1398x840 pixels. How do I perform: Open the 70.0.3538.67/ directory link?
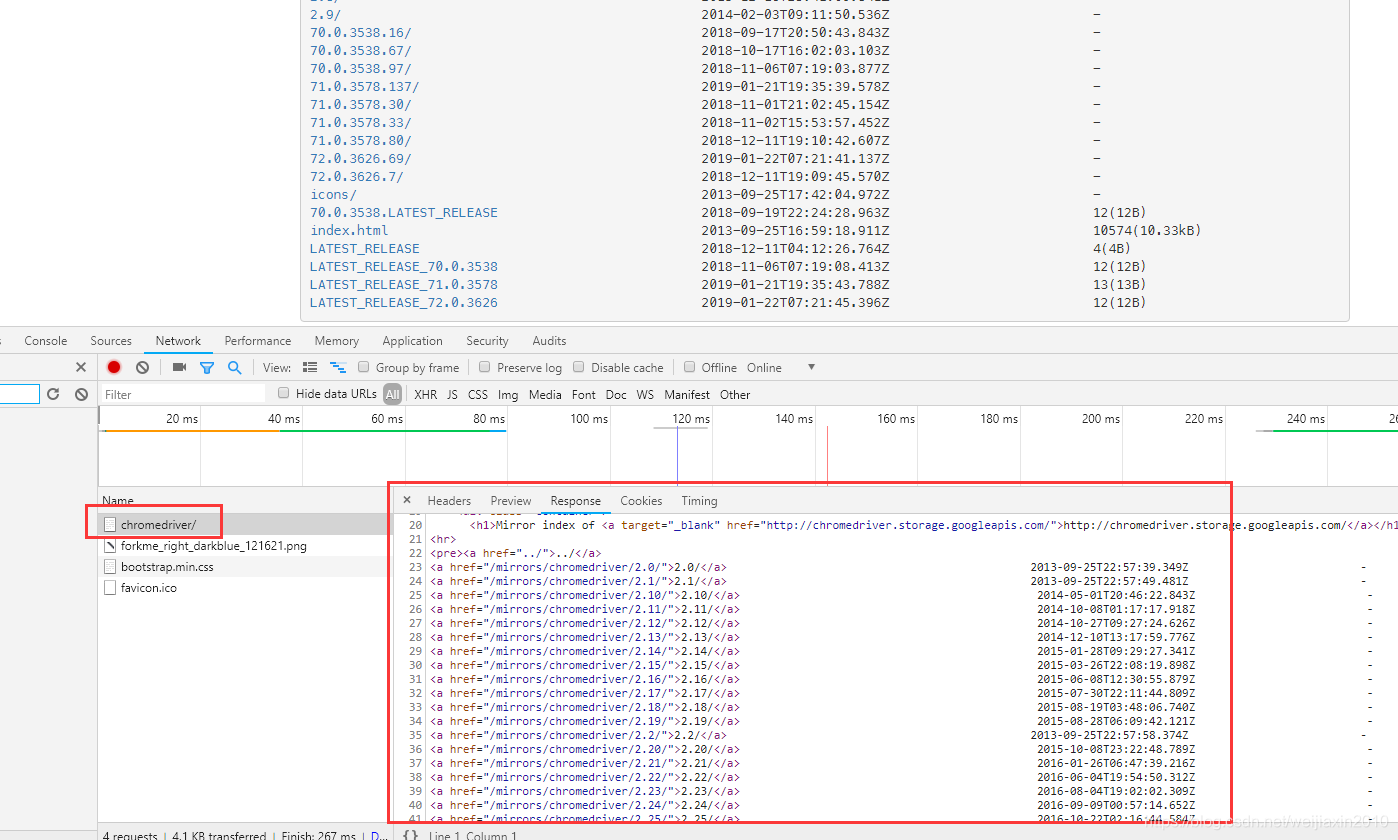point(360,50)
